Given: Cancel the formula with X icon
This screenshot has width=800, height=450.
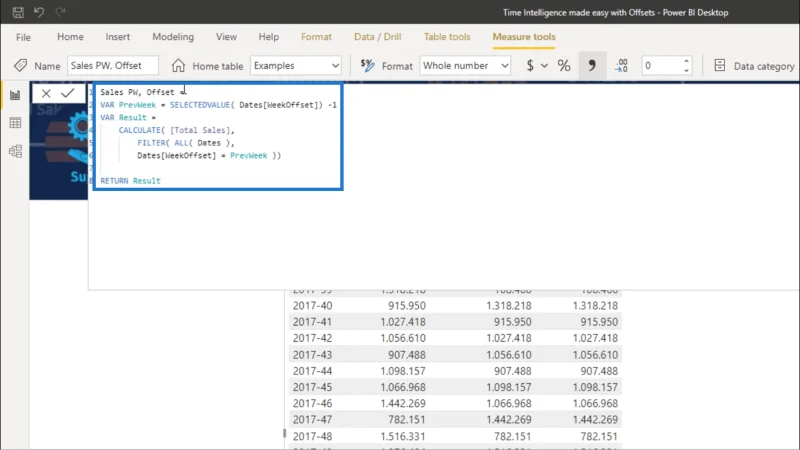Looking at the screenshot, I should click(x=46, y=93).
